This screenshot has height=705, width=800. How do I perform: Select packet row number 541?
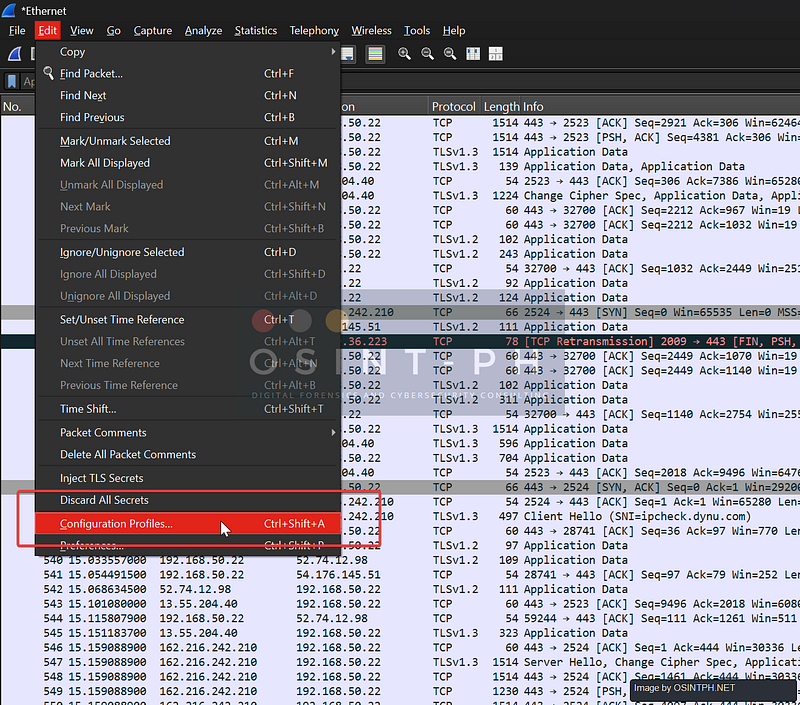coord(400,574)
